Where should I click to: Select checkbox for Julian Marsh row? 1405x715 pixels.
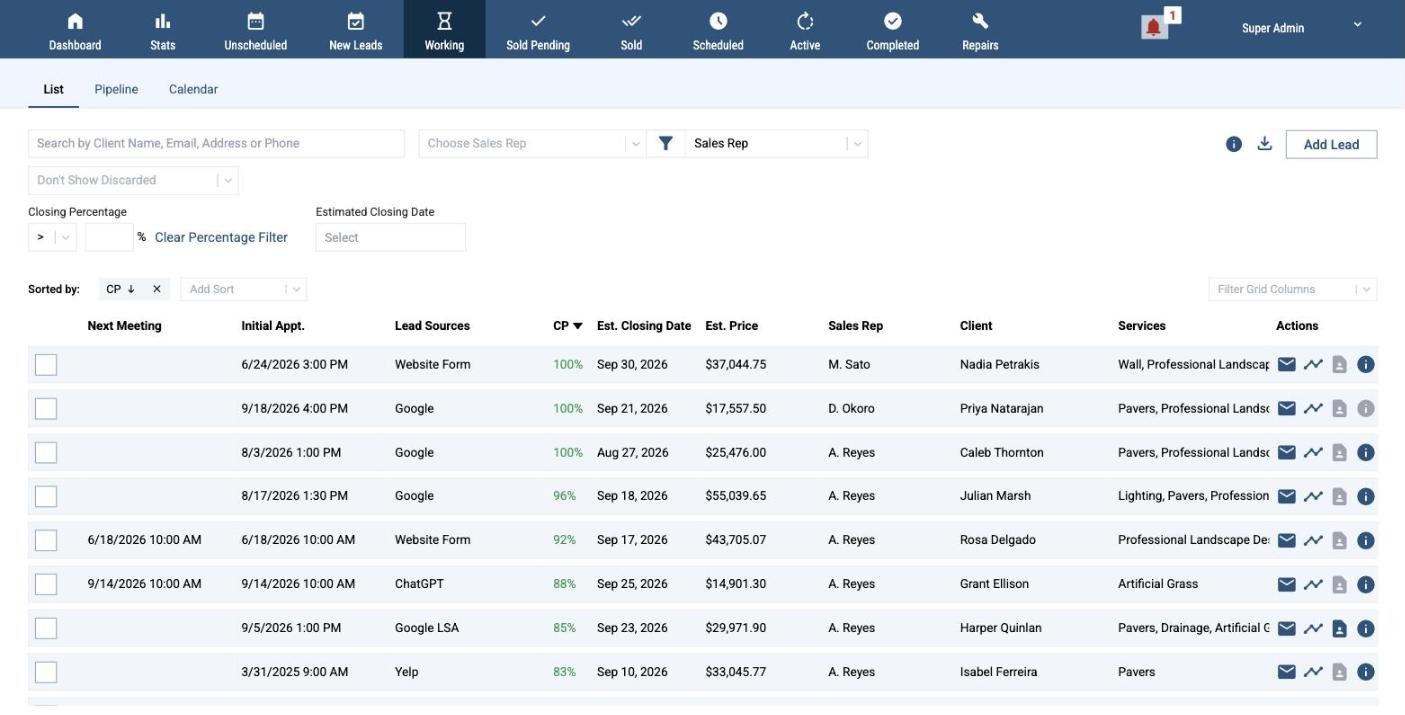(46, 496)
